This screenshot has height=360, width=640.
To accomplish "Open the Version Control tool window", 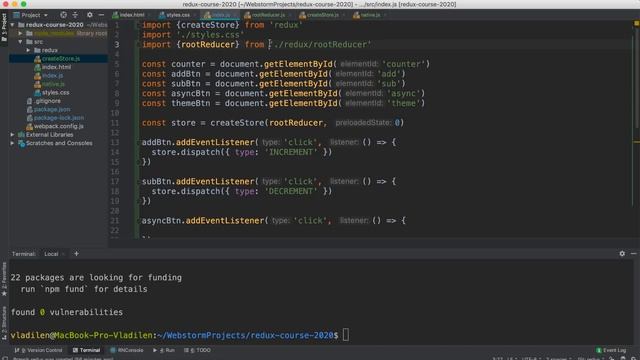I will tap(38, 350).
